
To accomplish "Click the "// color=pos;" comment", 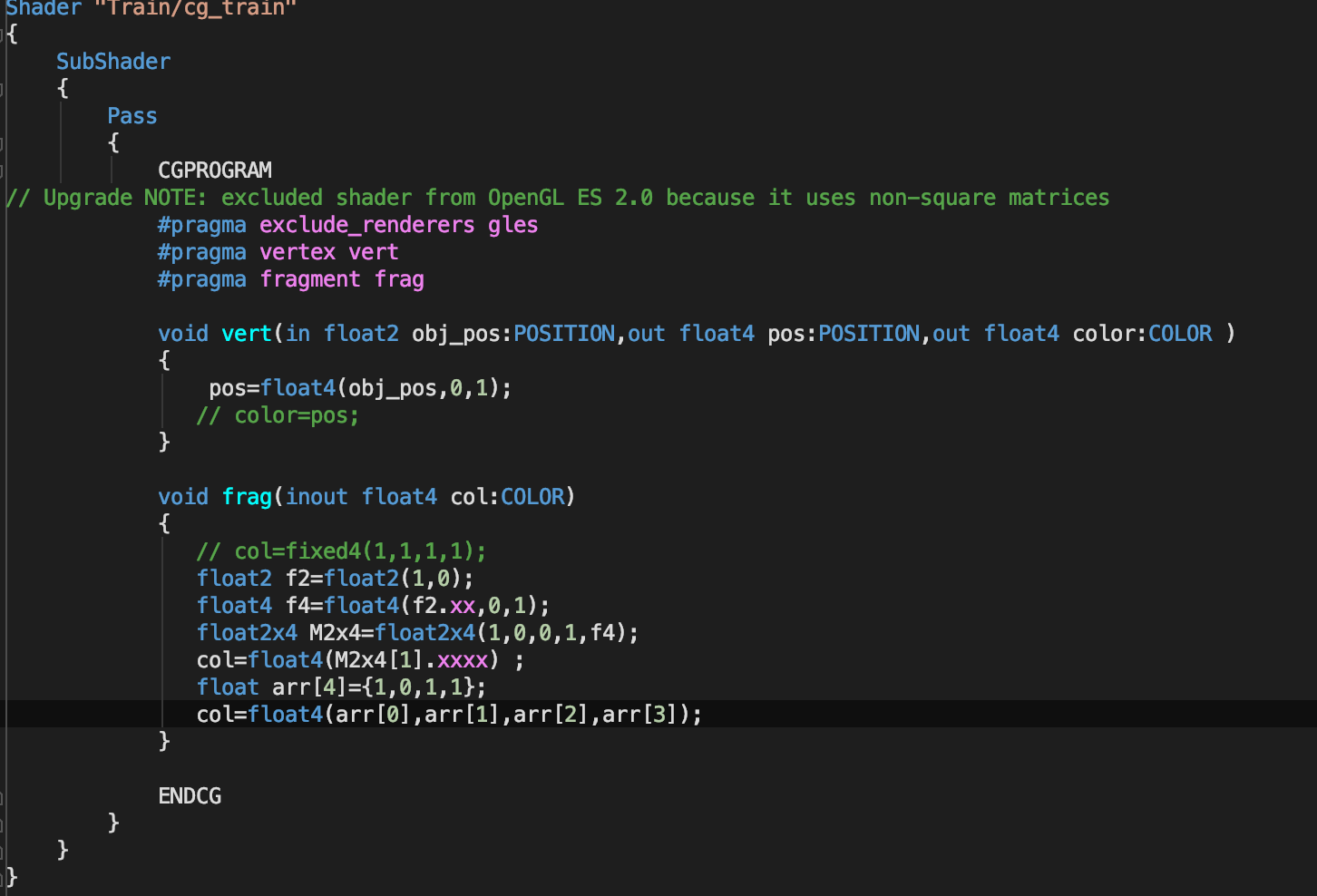I will pos(278,415).
